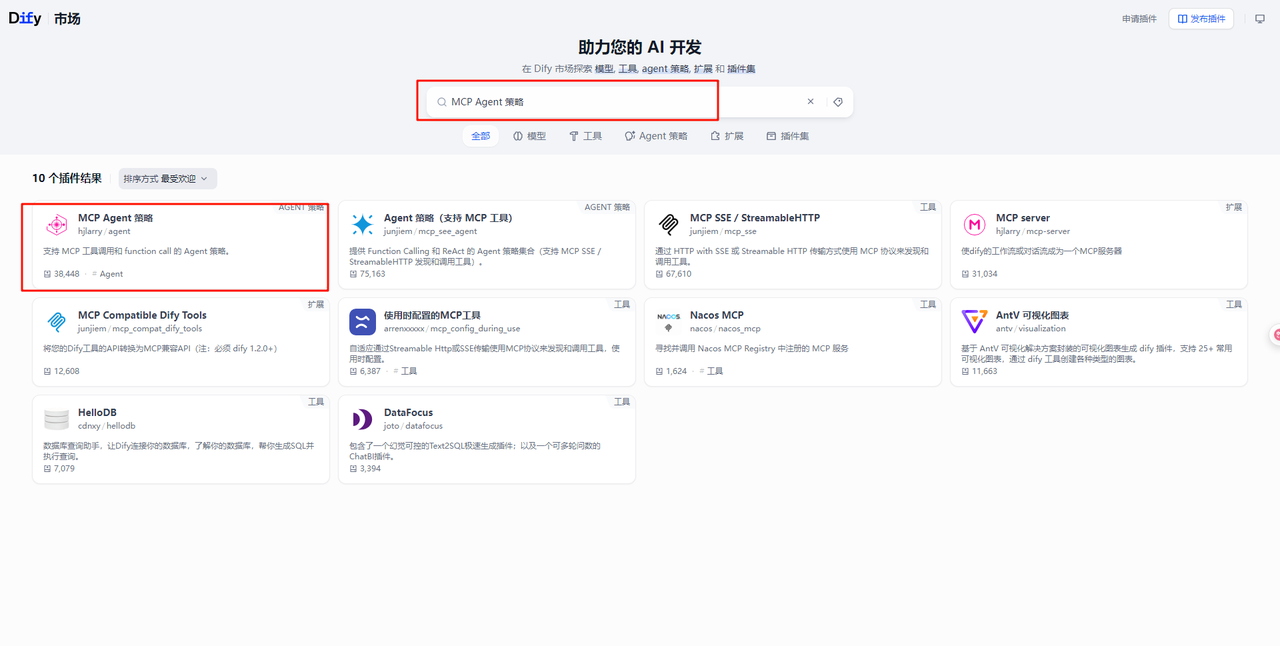Viewport: 1280px width, 646px height.
Task: Click the MCP Agent 策略 plugin icon
Action: point(57,225)
